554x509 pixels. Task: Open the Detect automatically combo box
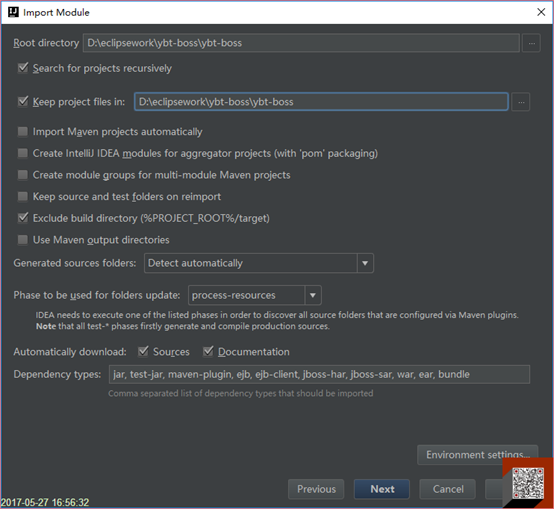[x=259, y=263]
